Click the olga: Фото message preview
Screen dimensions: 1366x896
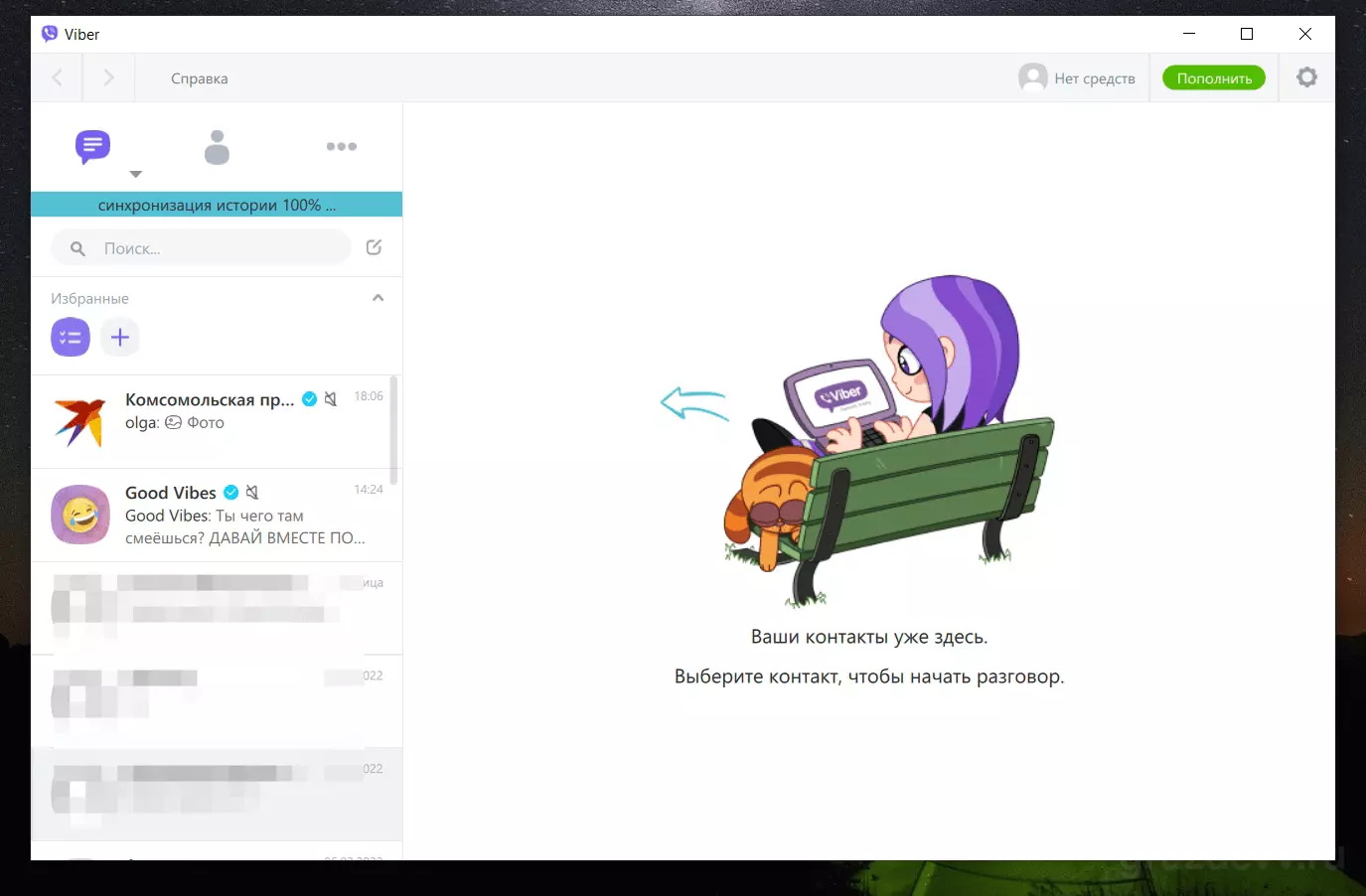tap(175, 423)
